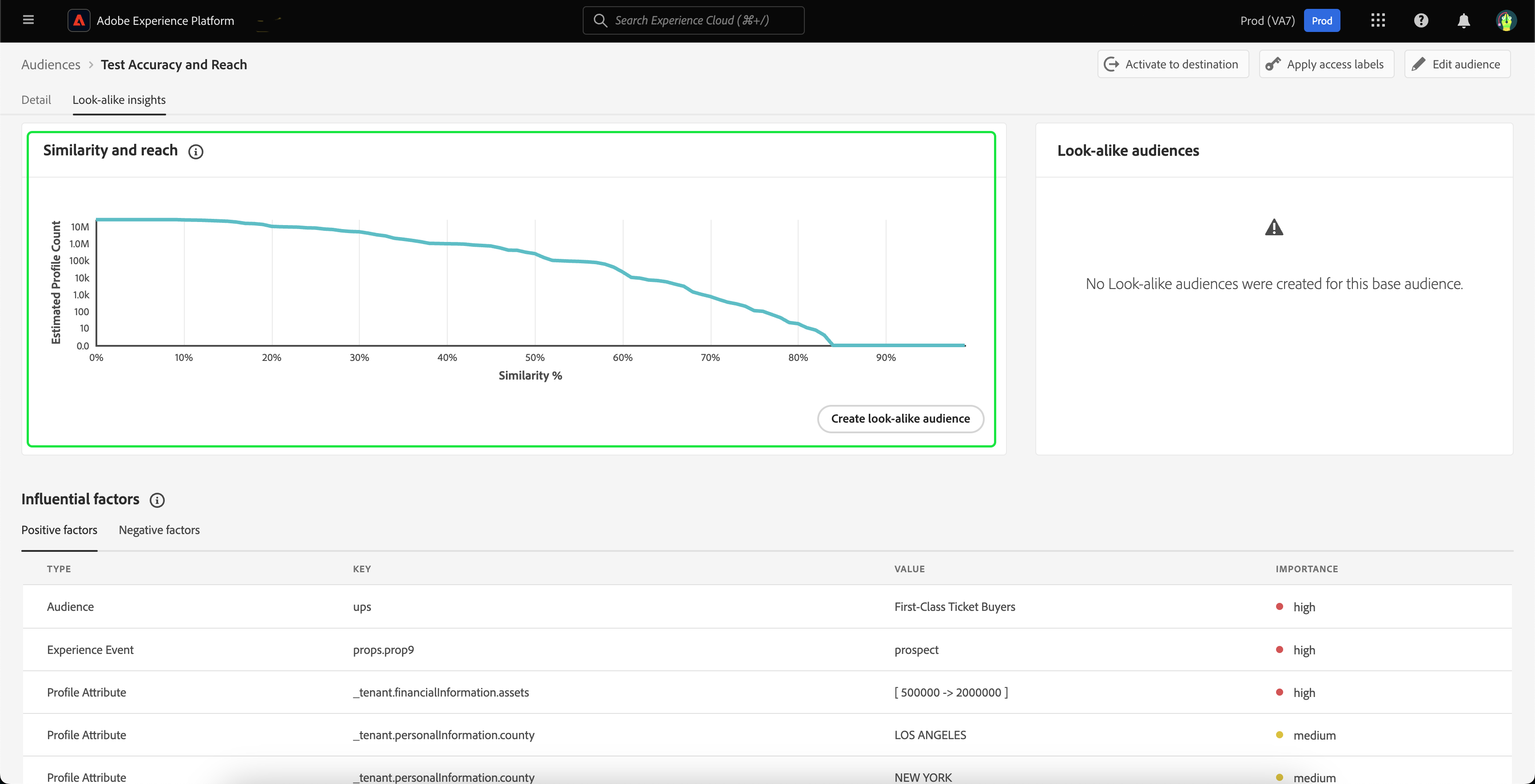
Task: Click Apply access labels button
Action: click(1326, 64)
